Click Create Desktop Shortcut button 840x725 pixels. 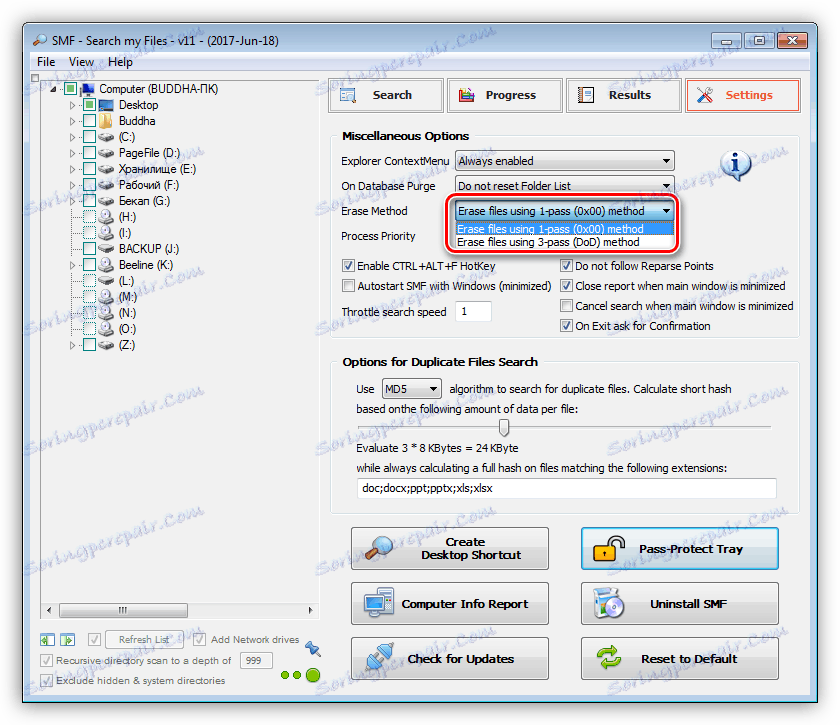tap(450, 548)
